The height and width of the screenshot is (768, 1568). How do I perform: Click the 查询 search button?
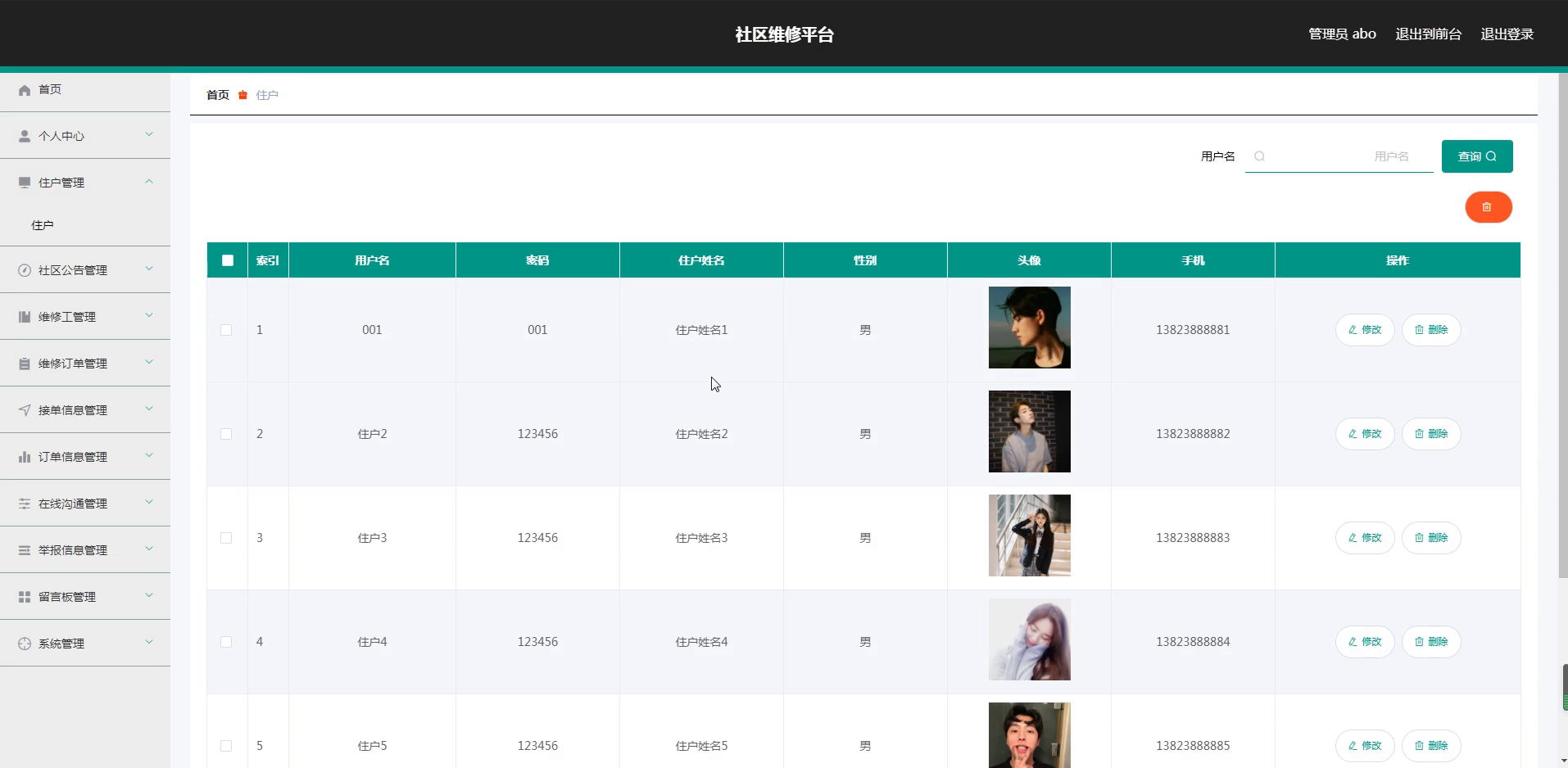pos(1477,156)
